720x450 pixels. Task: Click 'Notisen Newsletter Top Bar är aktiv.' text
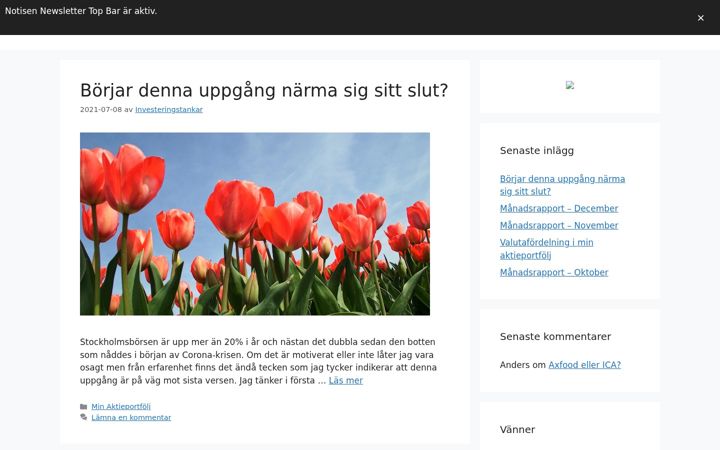[81, 11]
